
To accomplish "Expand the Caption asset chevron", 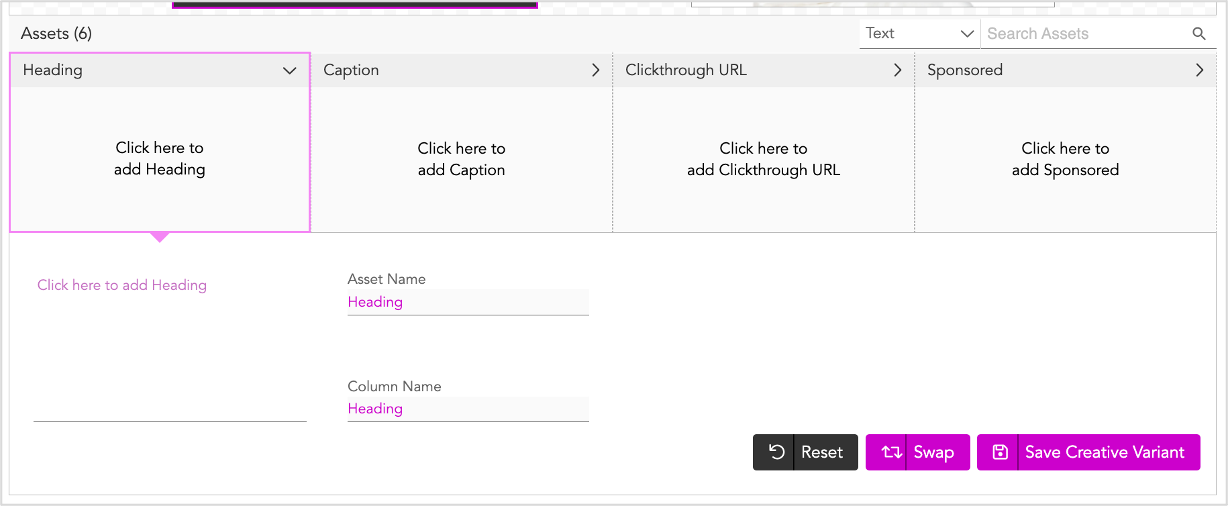I will pos(596,70).
